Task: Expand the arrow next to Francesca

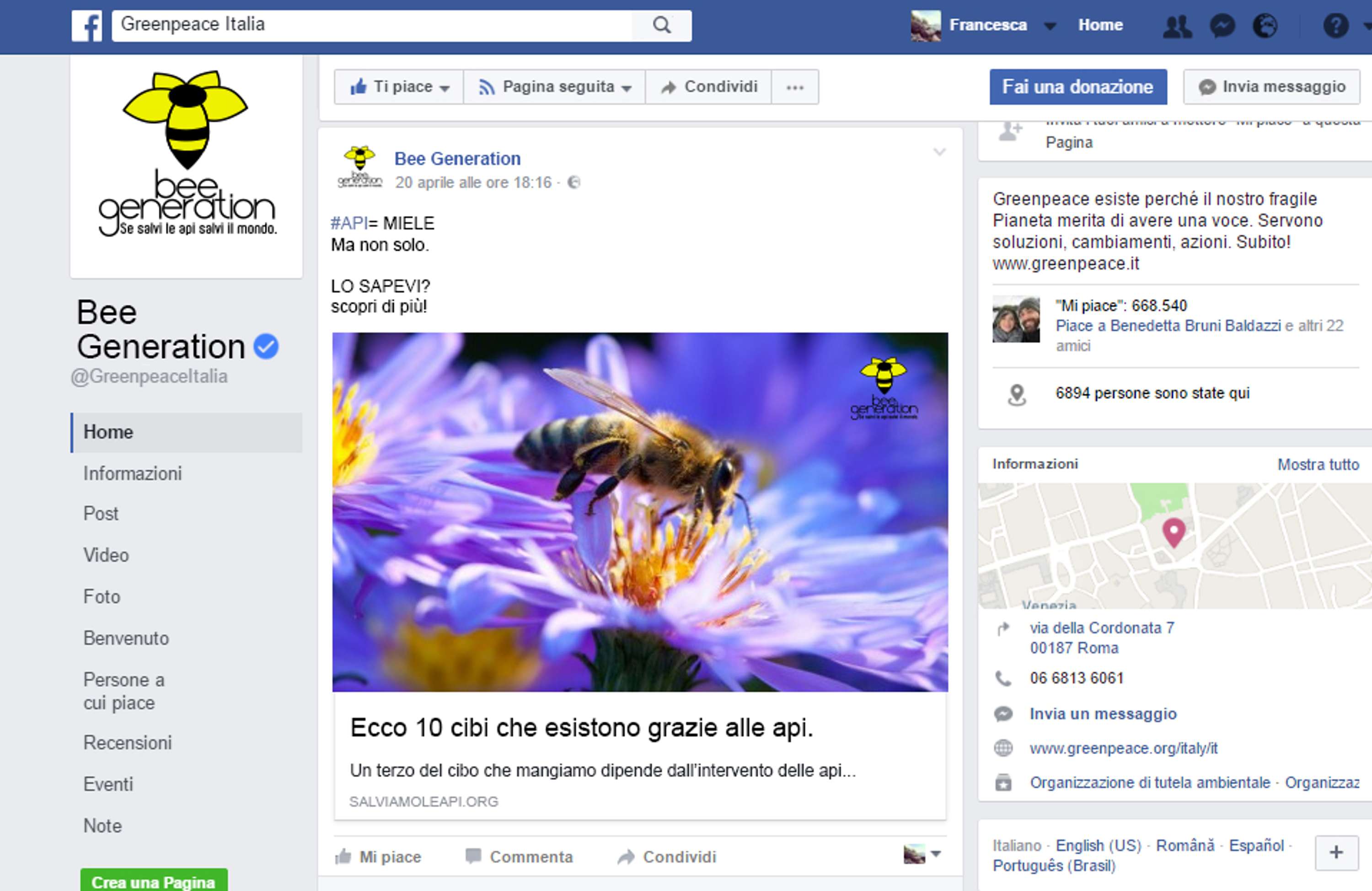Action: (1050, 26)
